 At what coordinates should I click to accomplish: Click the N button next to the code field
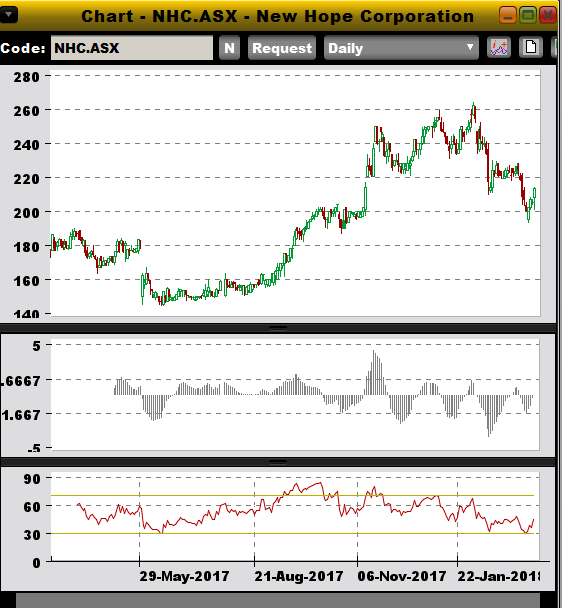tap(229, 48)
